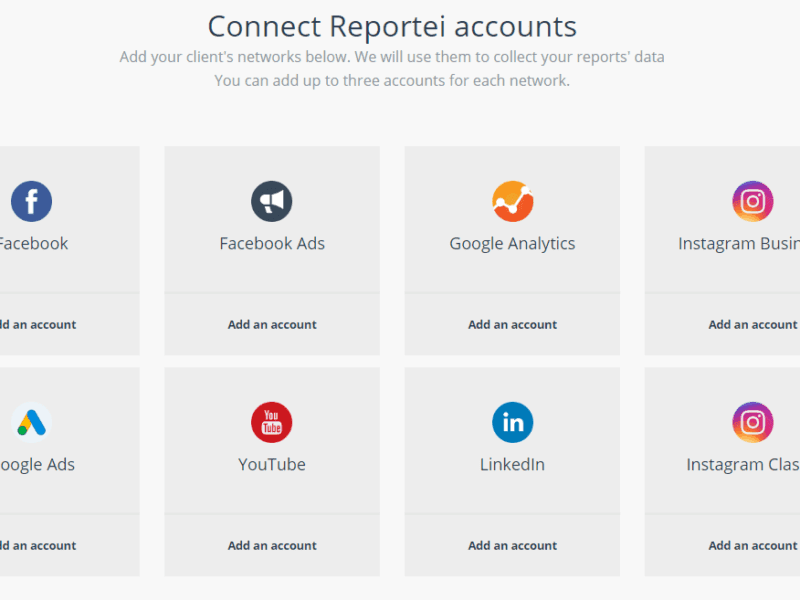Select the Instagram Classic card title
Screen dimensions: 800x600
[x=743, y=465]
